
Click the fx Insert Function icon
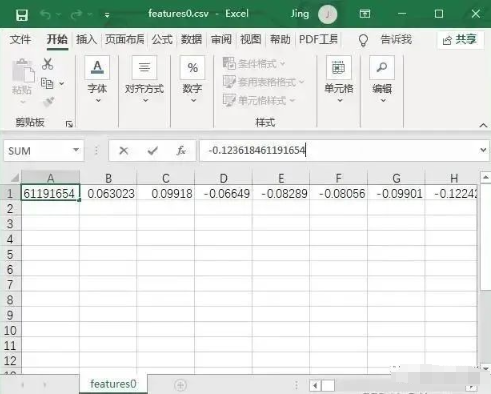pos(181,151)
